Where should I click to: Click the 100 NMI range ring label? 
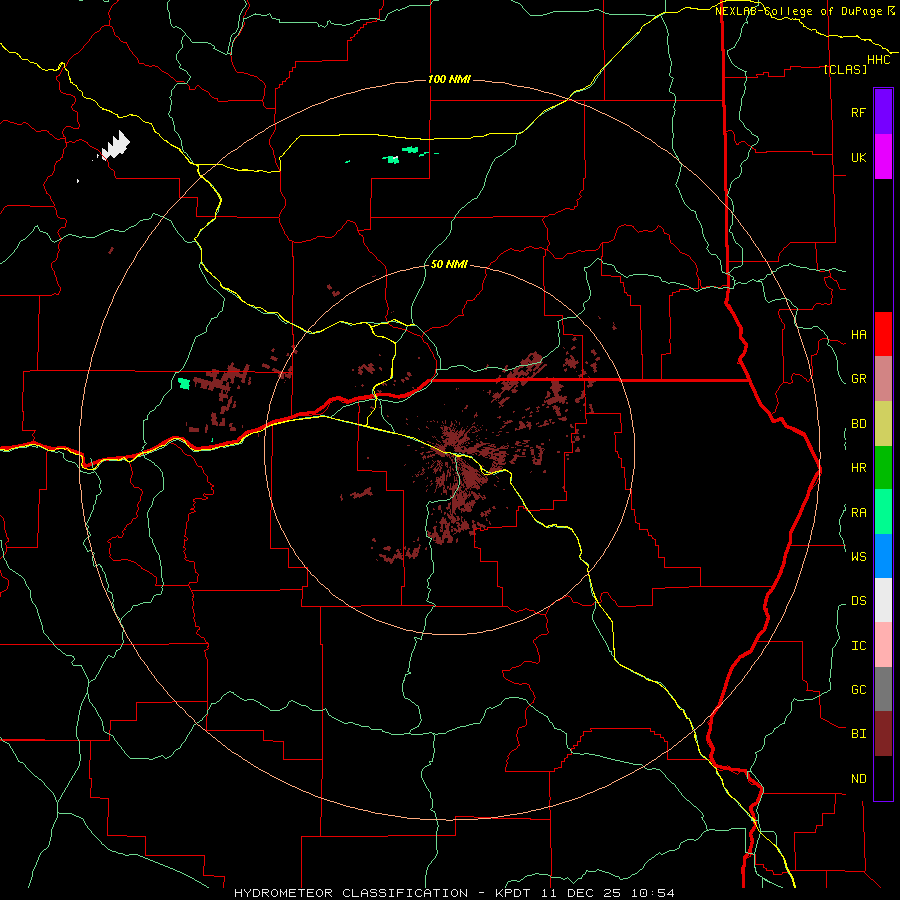(449, 79)
